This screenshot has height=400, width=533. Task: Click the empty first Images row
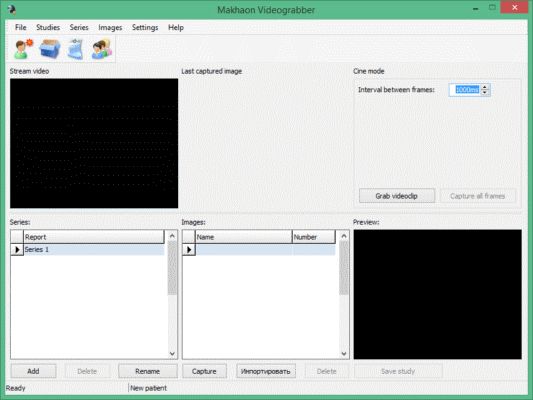265,249
